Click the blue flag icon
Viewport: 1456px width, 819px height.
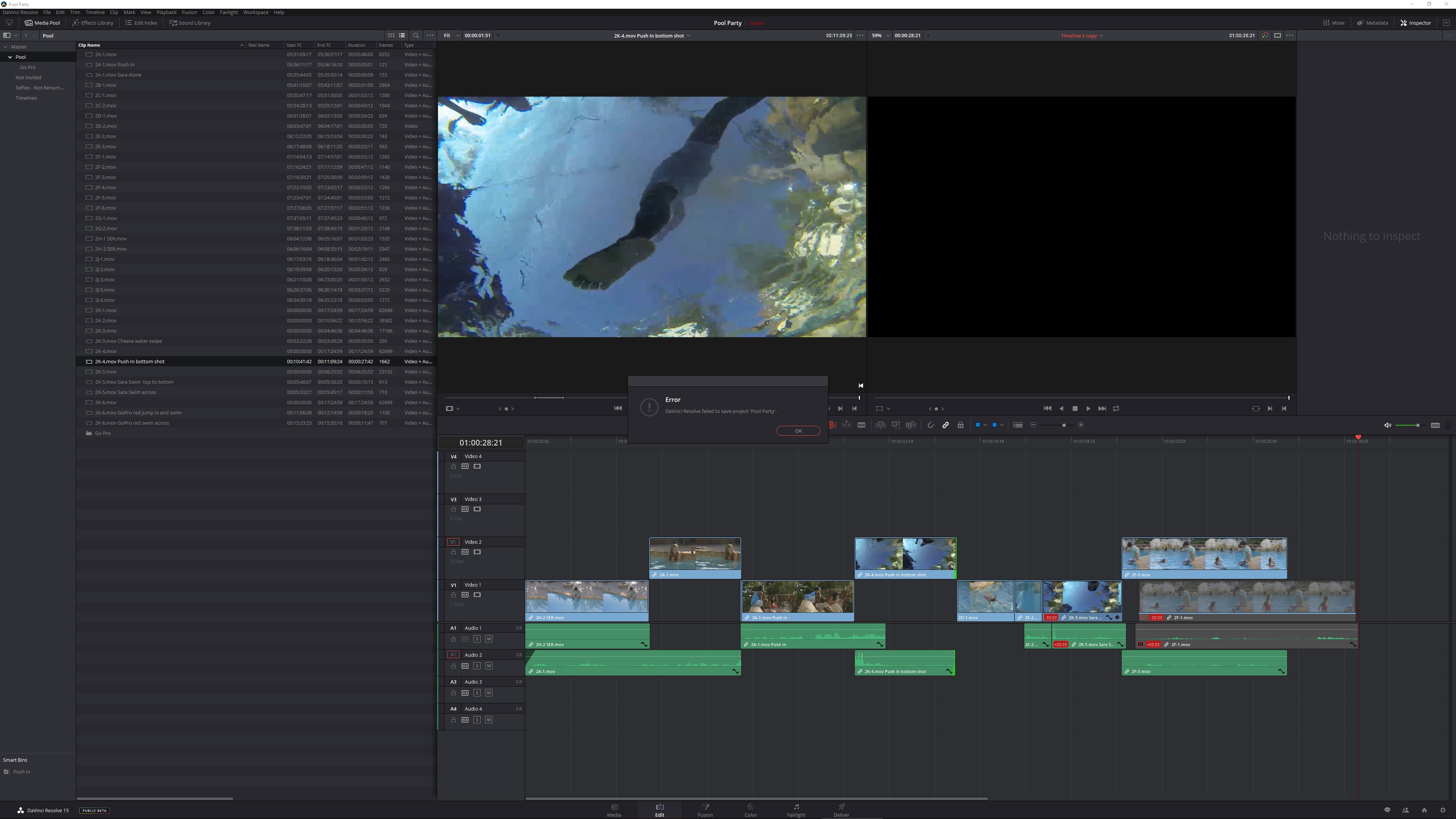(x=977, y=425)
